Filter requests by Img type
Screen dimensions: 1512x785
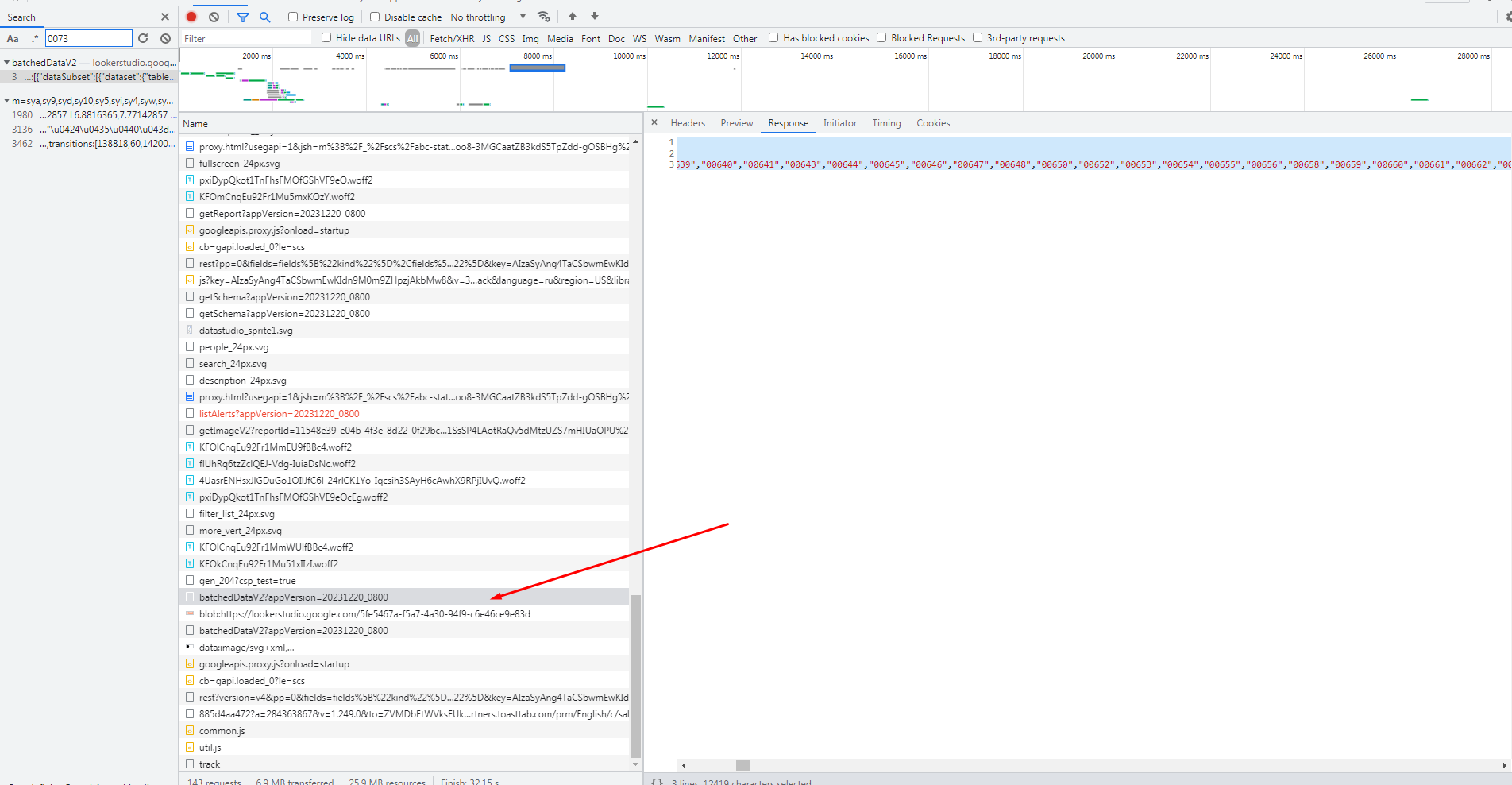point(530,38)
